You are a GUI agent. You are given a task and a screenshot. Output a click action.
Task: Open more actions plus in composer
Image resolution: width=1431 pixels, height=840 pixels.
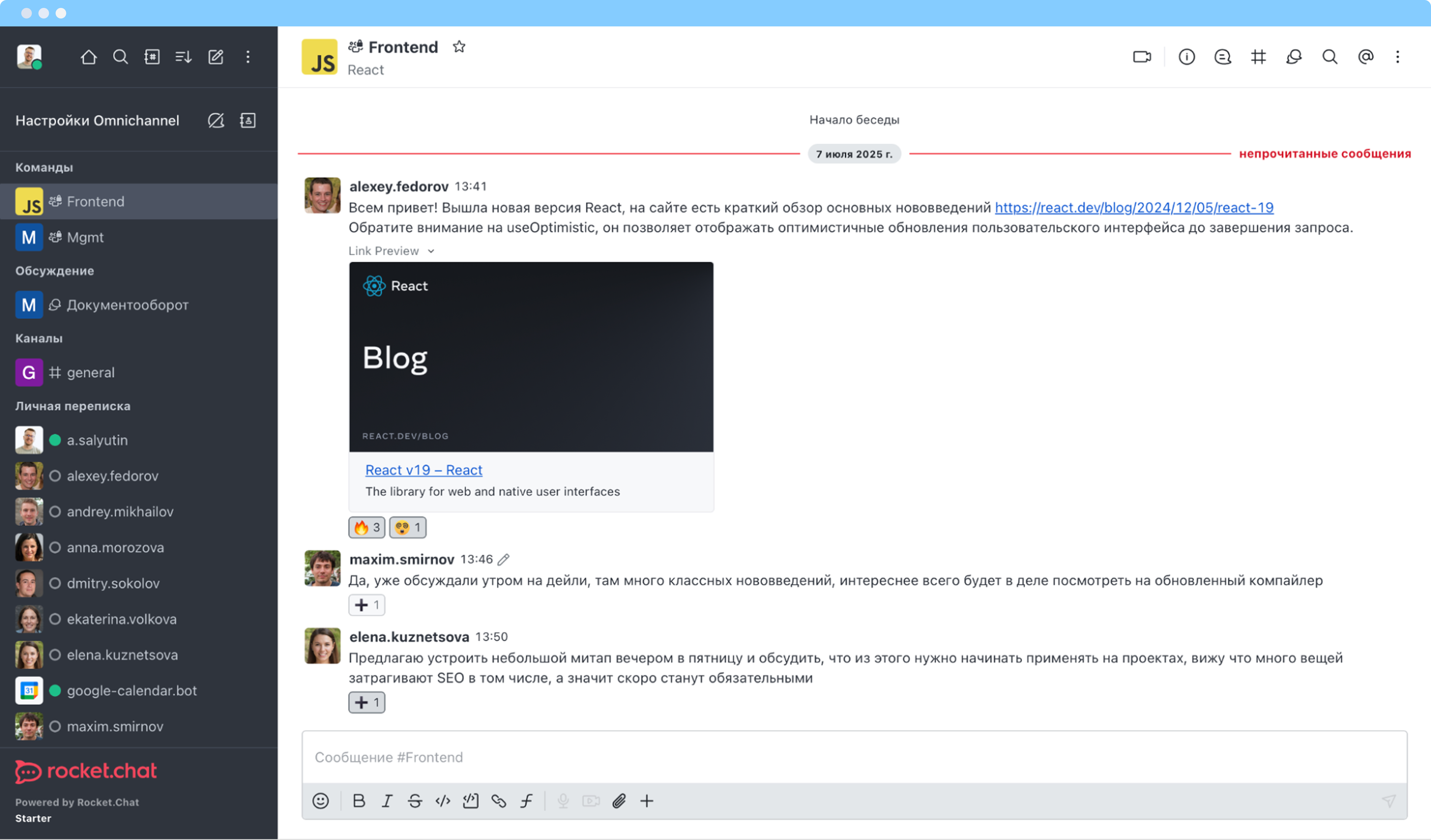647,801
